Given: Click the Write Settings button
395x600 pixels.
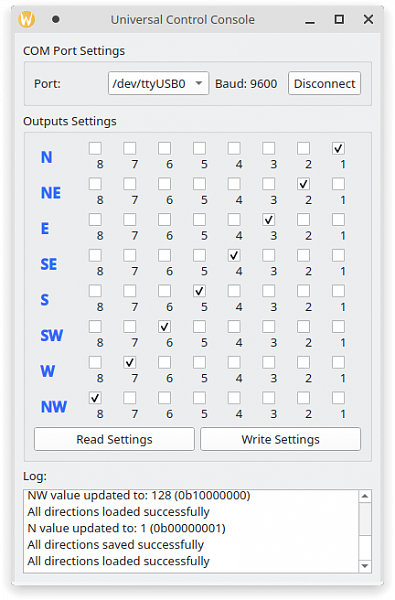Looking at the screenshot, I should click(280, 439).
